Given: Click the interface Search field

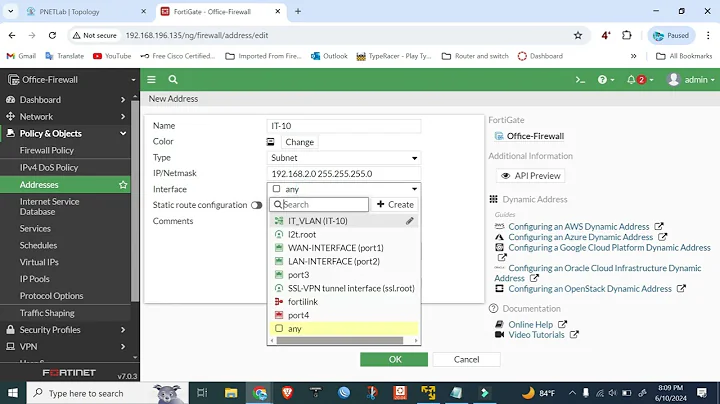Looking at the screenshot, I should click(319, 204).
